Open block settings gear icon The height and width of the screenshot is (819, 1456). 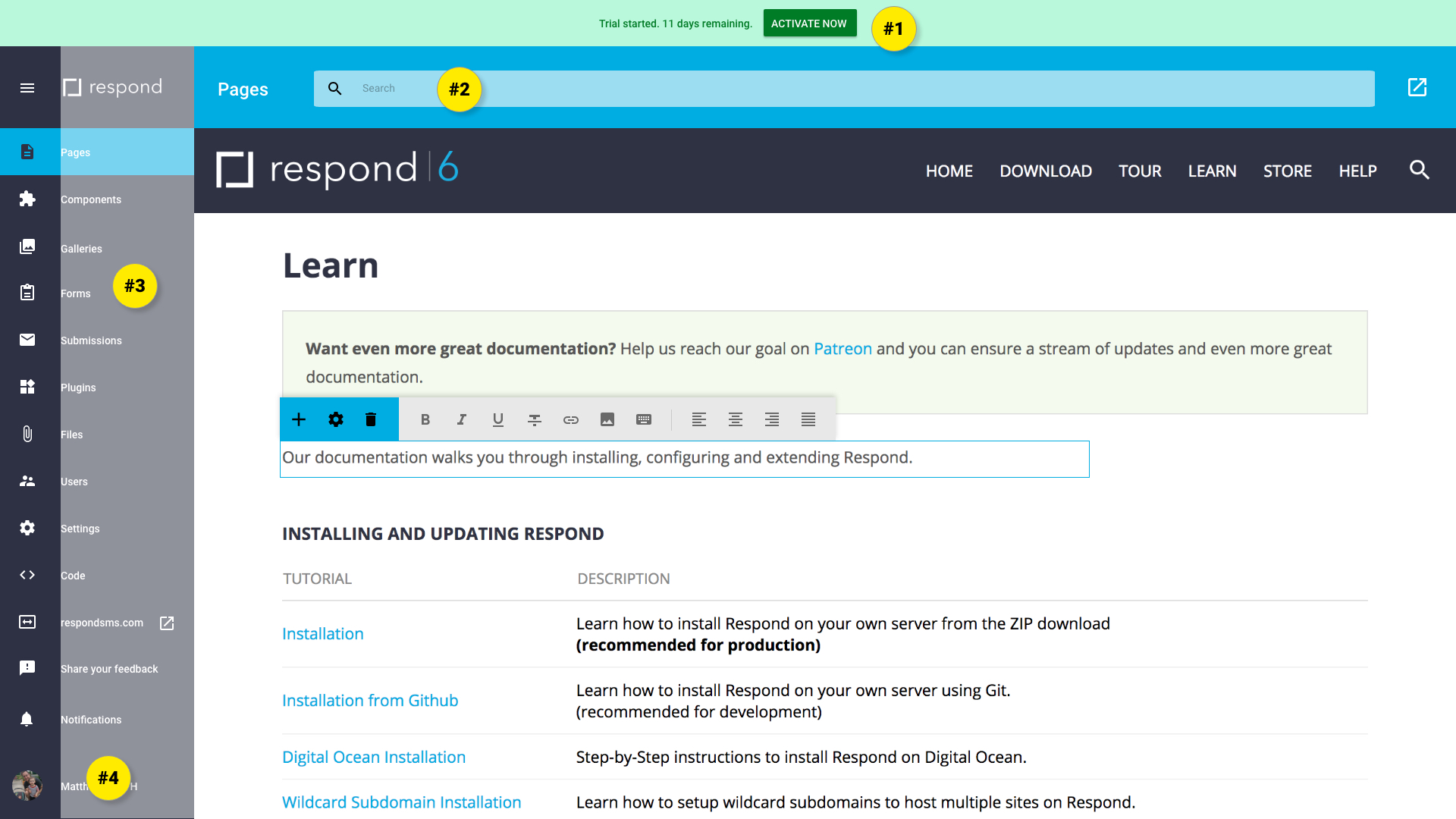click(x=336, y=419)
